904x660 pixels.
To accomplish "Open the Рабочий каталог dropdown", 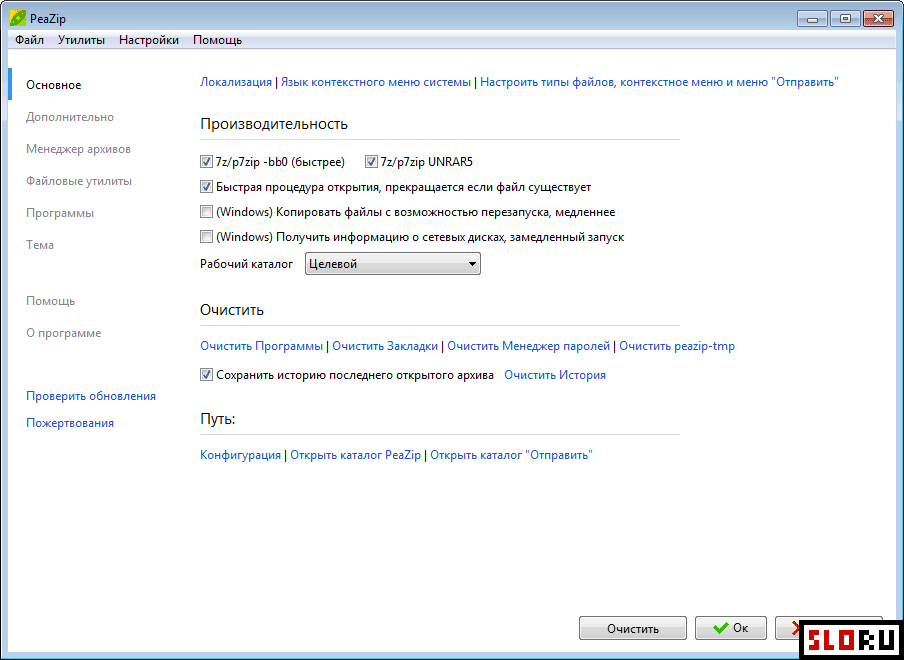I will (392, 264).
